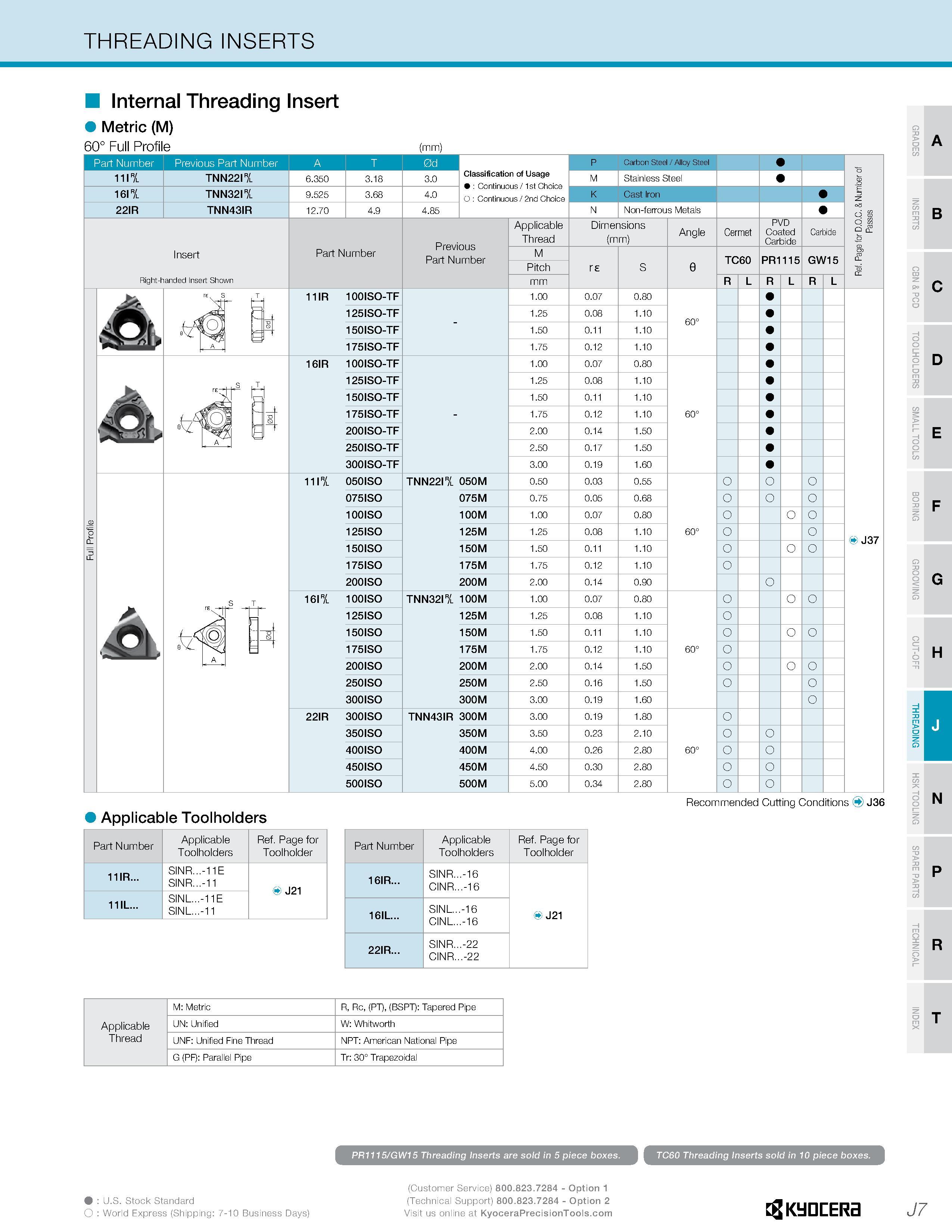Click the teal square beside Internal Threading Insert
The width and height of the screenshot is (952, 1232).
coord(93,101)
